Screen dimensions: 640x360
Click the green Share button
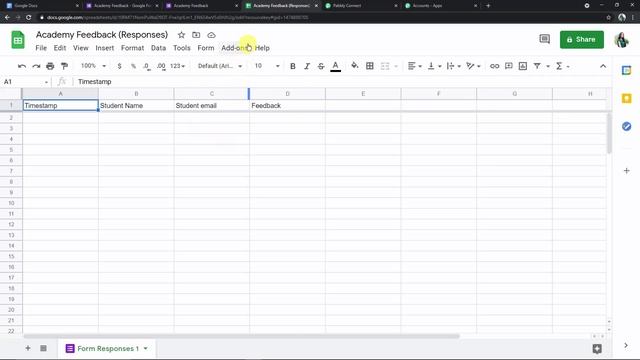[582, 40]
